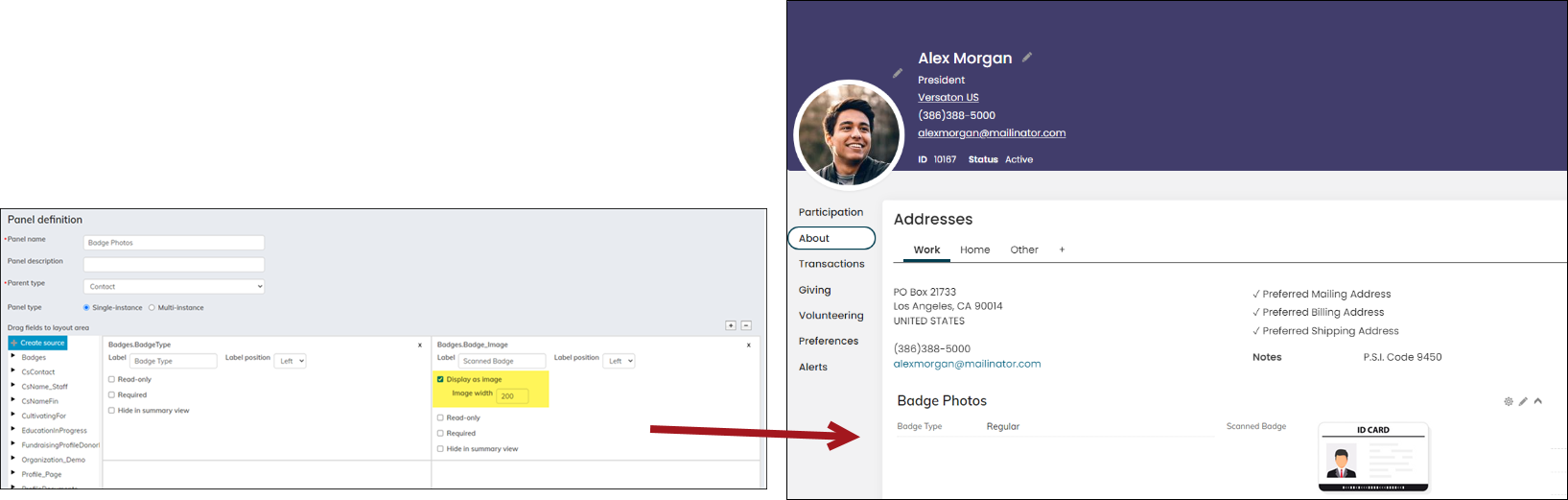
Task: Open the About side tab
Action: click(831, 238)
